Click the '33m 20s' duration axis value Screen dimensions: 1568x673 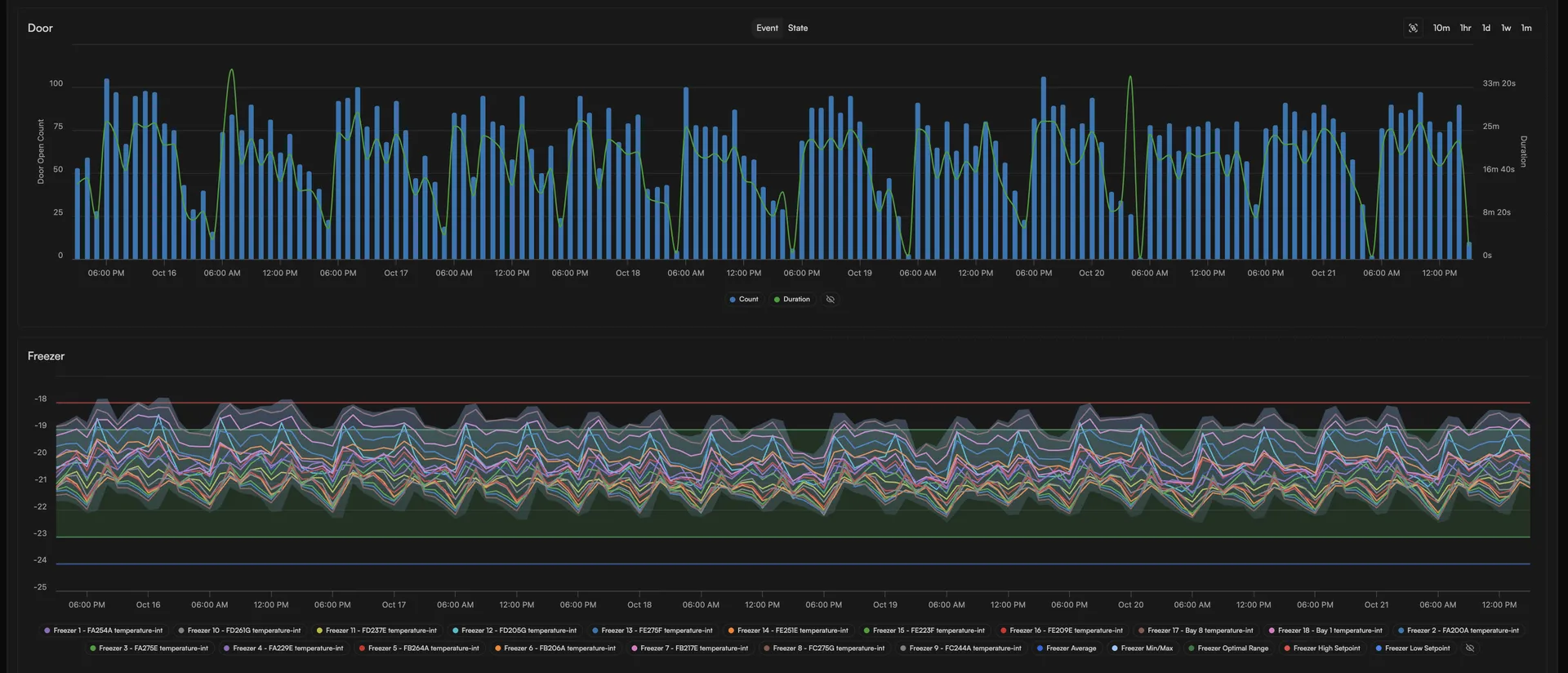pos(1499,83)
